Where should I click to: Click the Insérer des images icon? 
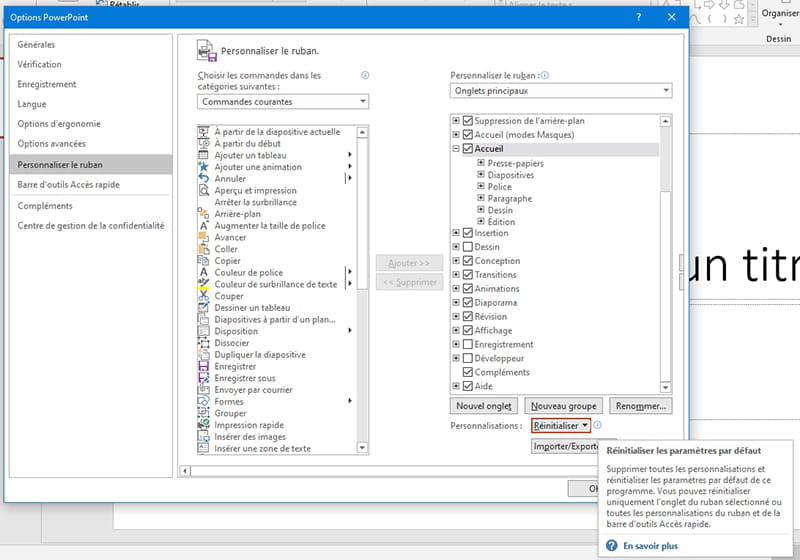pyautogui.click(x=203, y=437)
